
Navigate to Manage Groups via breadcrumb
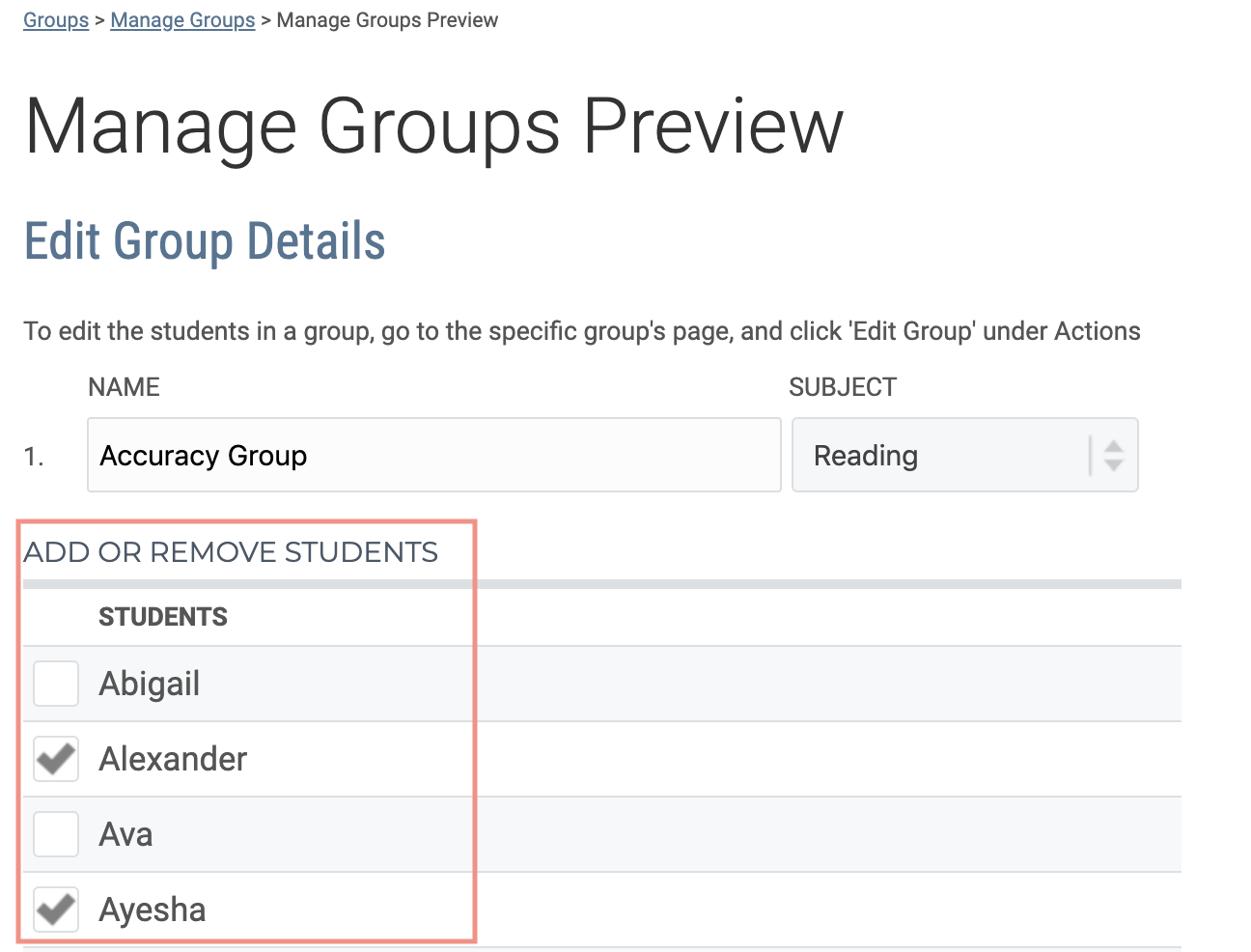click(x=182, y=19)
